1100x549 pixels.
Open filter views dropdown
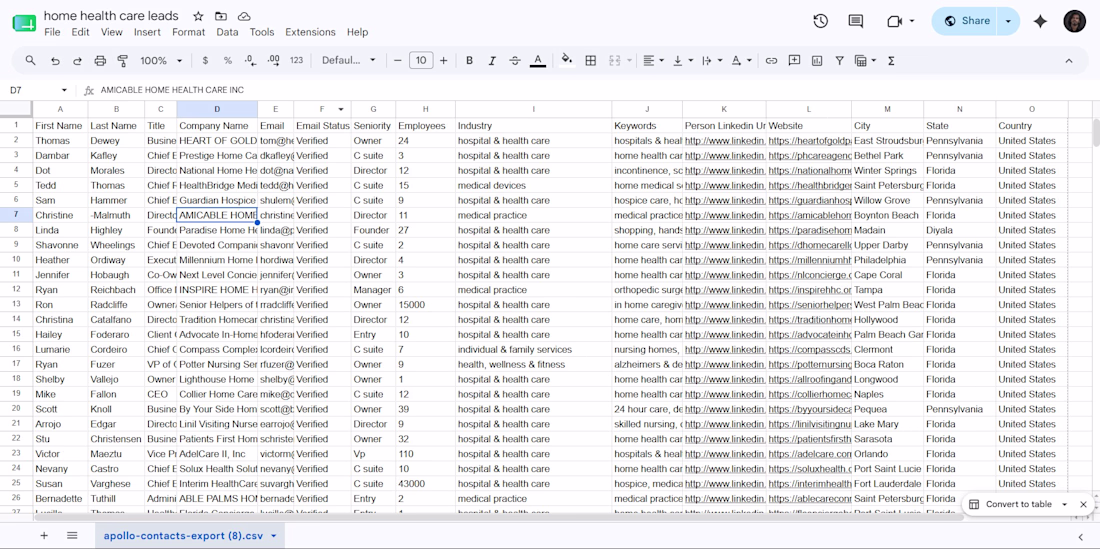pyautogui.click(x=865, y=61)
